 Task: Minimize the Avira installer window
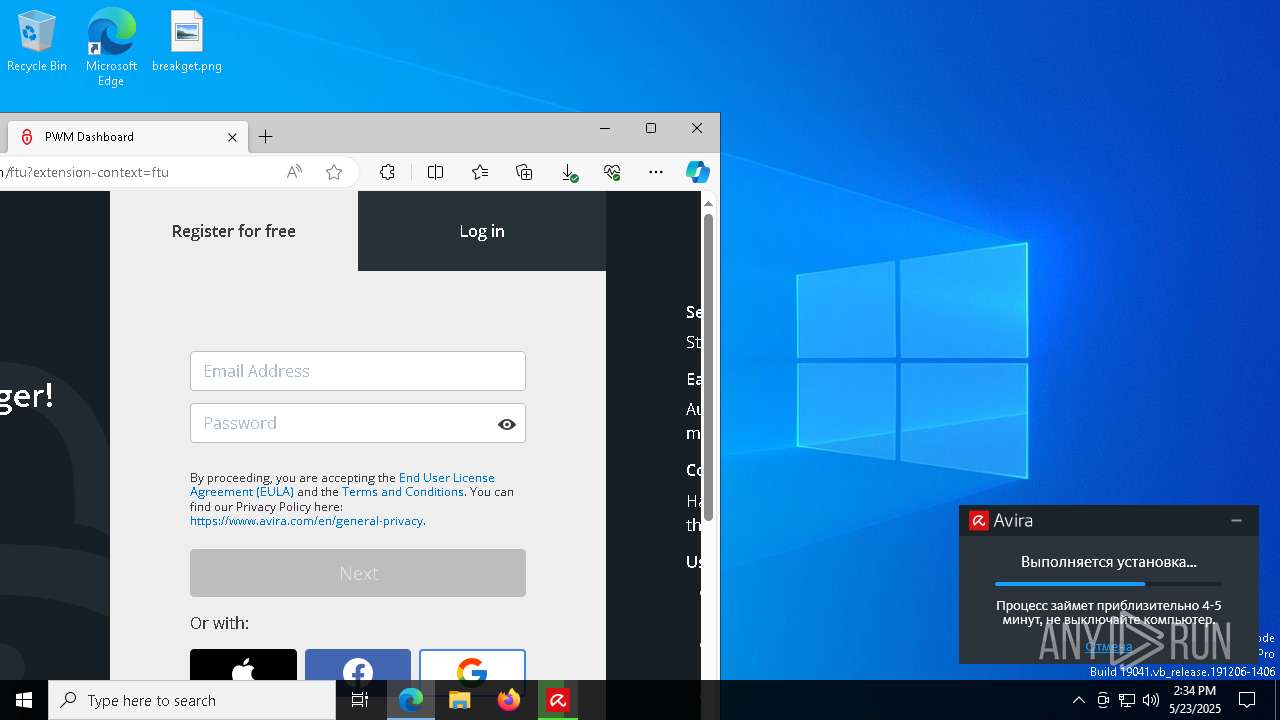click(x=1236, y=520)
